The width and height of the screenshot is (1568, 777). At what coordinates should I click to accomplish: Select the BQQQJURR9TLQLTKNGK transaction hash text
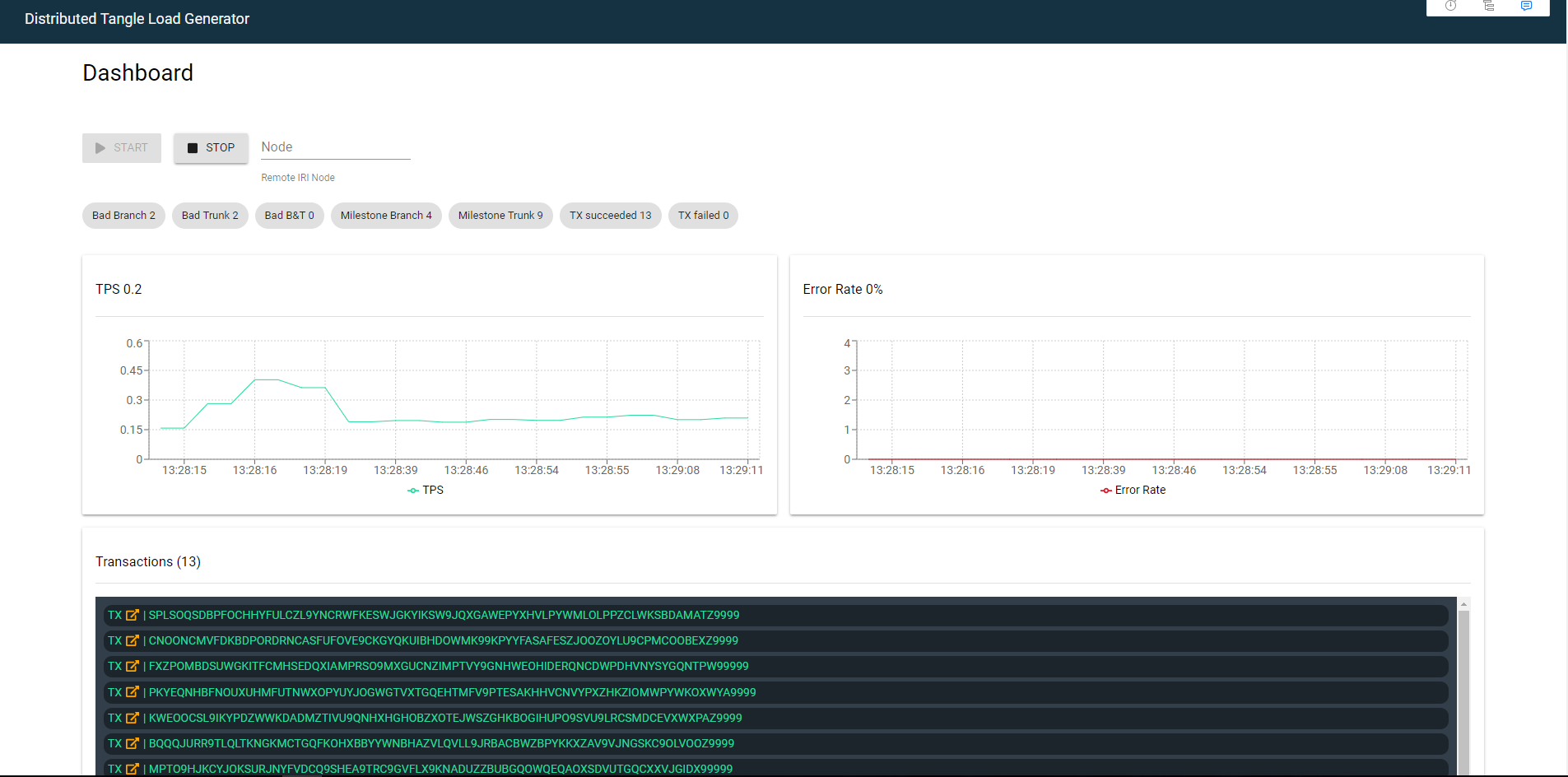click(441, 743)
